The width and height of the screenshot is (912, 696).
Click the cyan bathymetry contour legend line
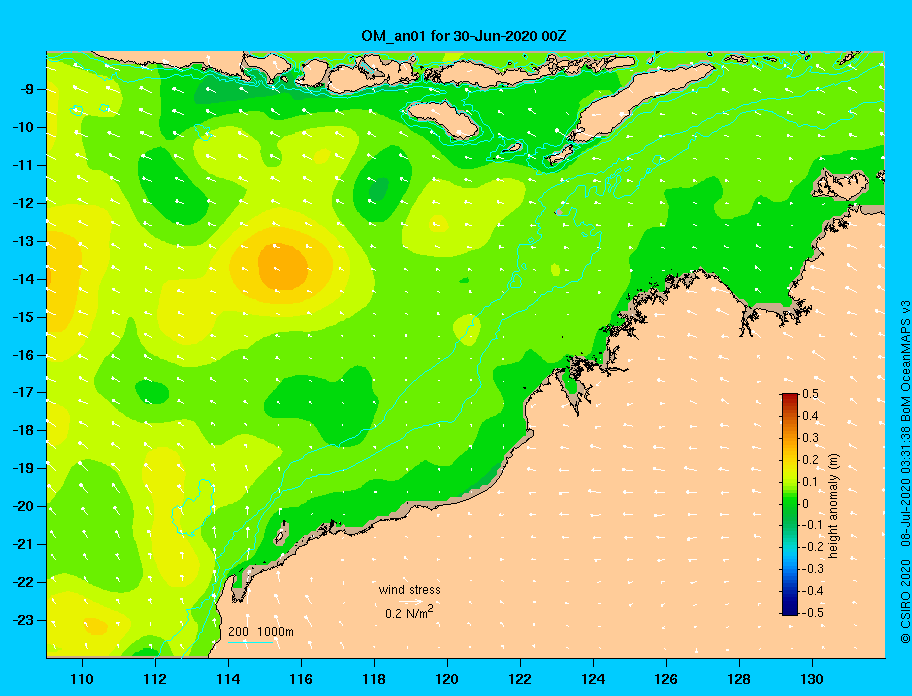click(x=251, y=643)
